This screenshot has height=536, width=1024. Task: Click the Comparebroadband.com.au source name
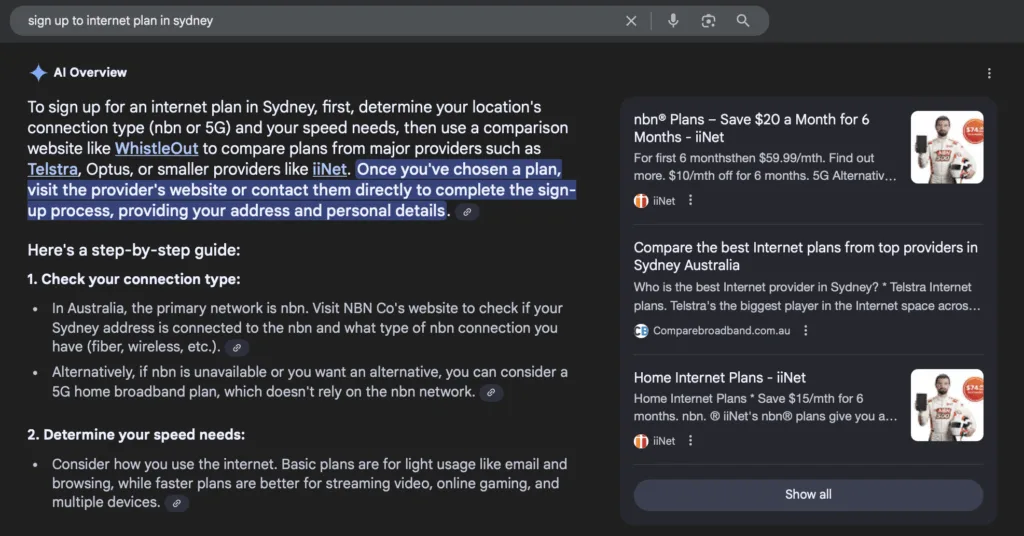[721, 331]
